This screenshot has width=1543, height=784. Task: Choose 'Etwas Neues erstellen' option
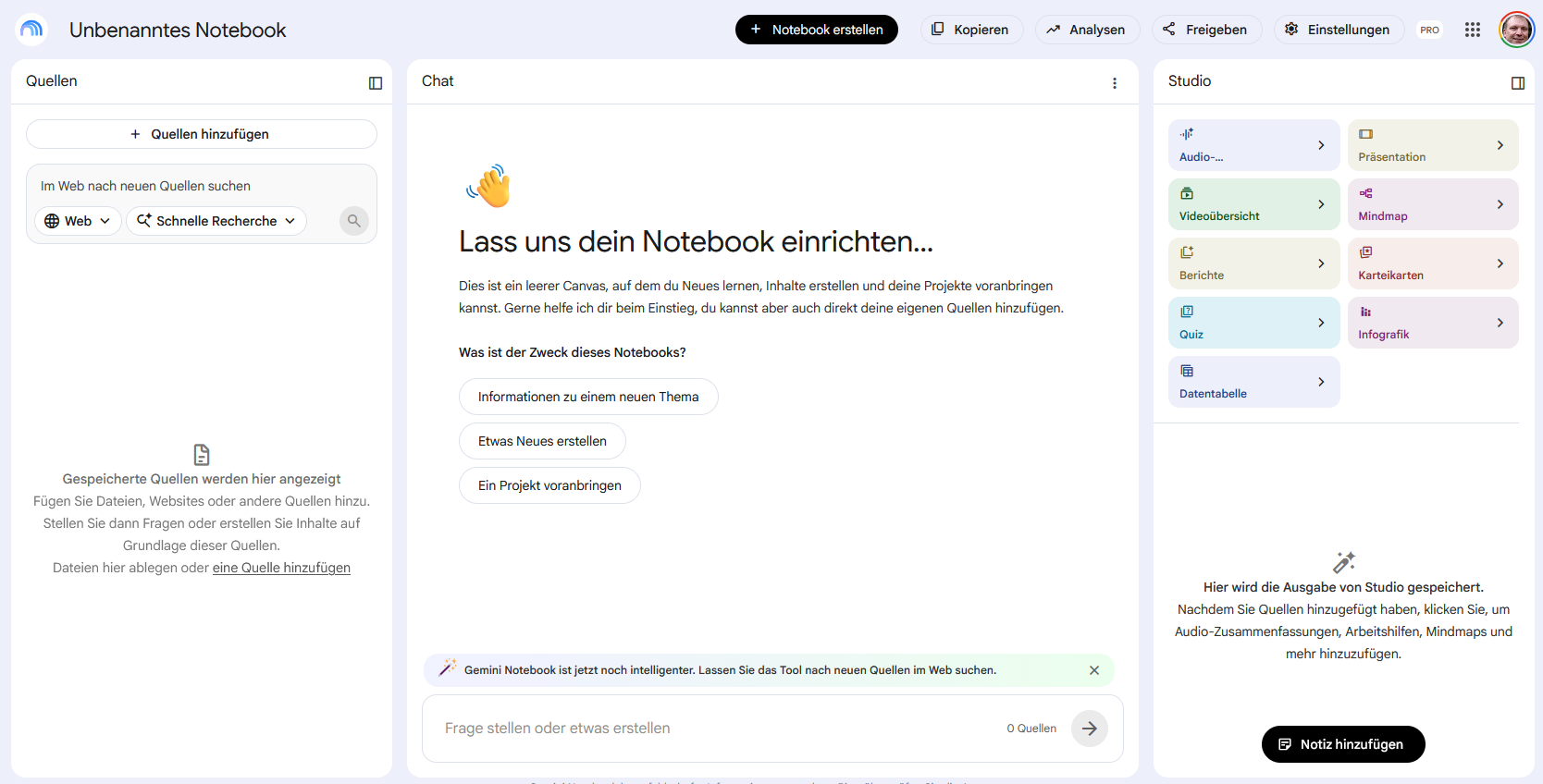[x=542, y=441]
